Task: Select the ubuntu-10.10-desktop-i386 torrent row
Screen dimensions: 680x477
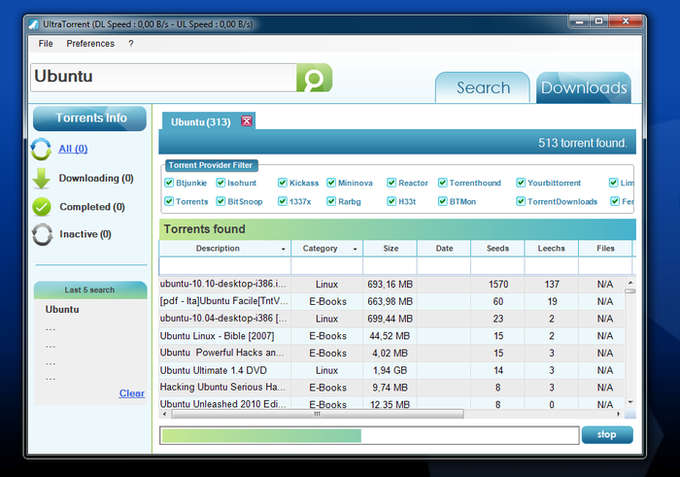Action: tap(392, 284)
